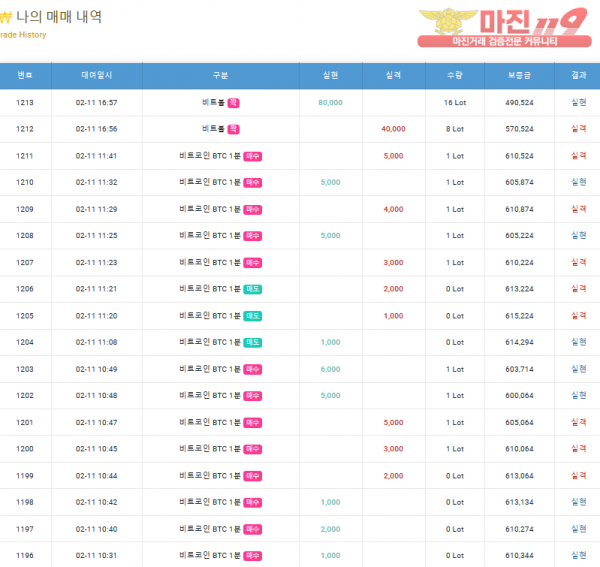Click the 실현 column header
The width and height of the screenshot is (600, 567).
331,75
